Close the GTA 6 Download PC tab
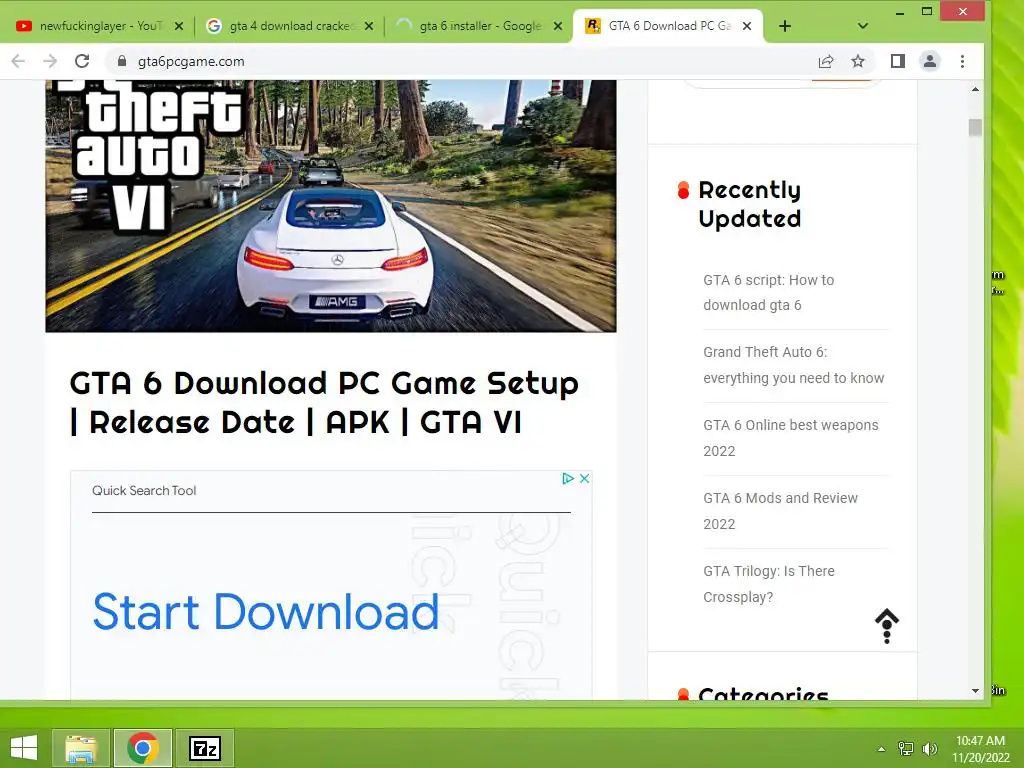This screenshot has height=768, width=1024. pos(747,26)
